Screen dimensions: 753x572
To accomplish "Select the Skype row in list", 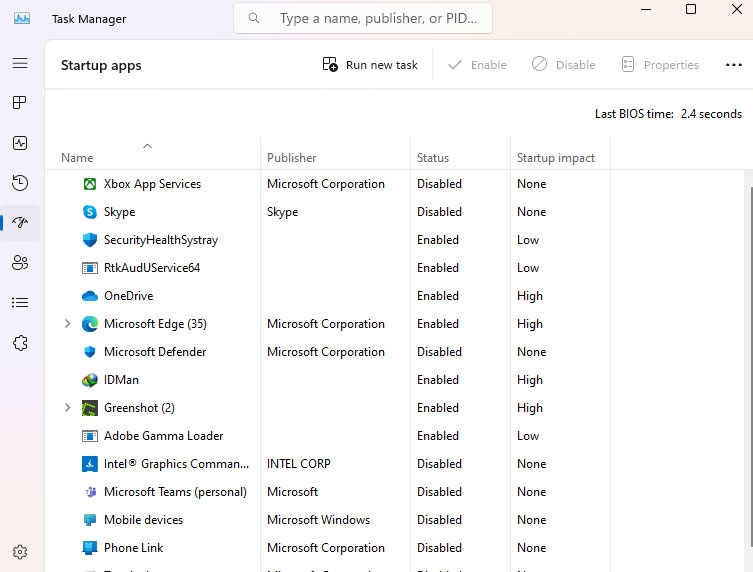I will [119, 212].
